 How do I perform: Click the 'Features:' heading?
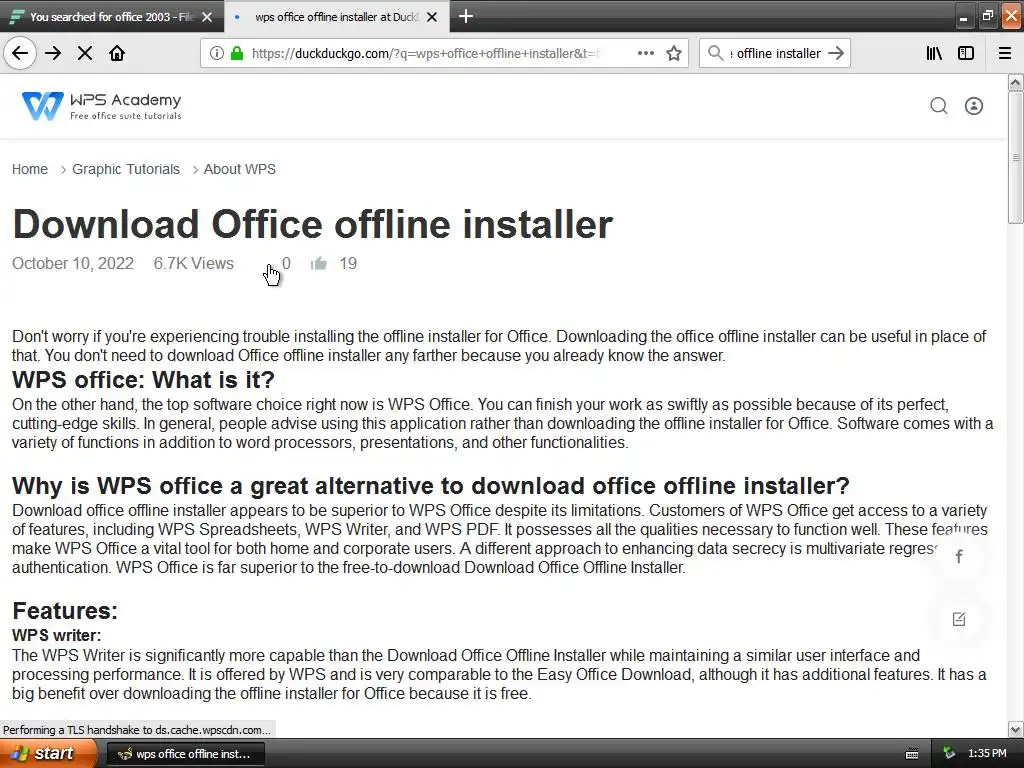(65, 611)
